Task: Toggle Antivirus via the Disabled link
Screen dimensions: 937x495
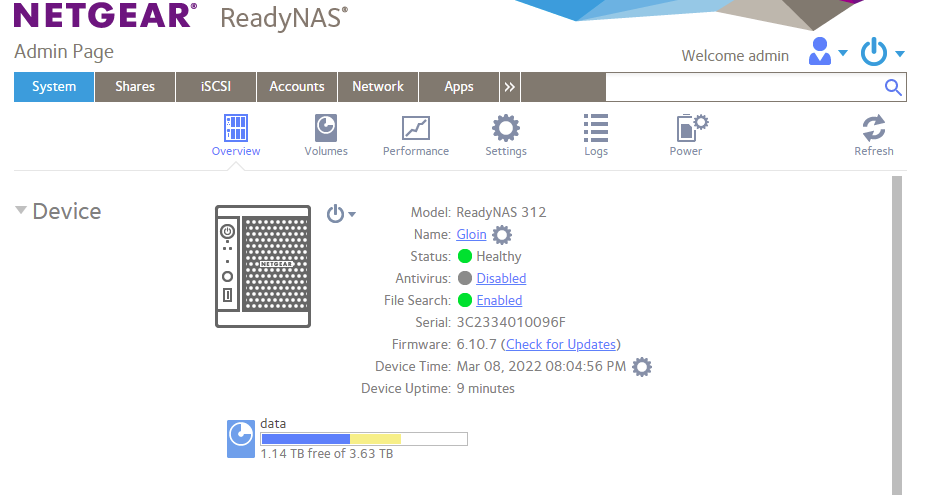Action: pos(501,278)
